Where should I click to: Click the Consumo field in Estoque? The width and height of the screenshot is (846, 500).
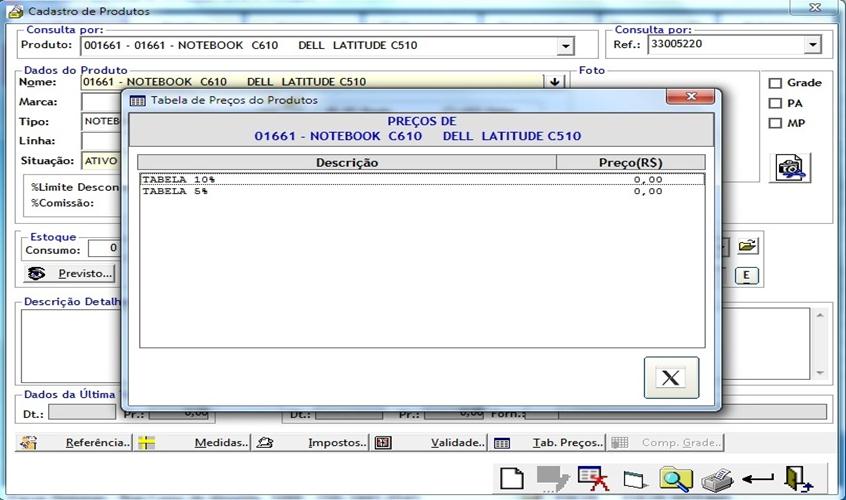tap(104, 248)
